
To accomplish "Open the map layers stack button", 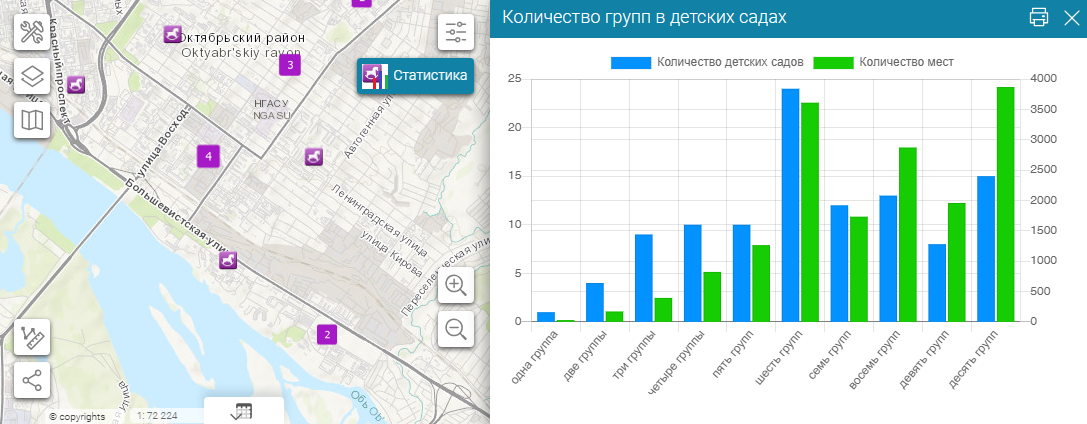I will pyautogui.click(x=32, y=76).
